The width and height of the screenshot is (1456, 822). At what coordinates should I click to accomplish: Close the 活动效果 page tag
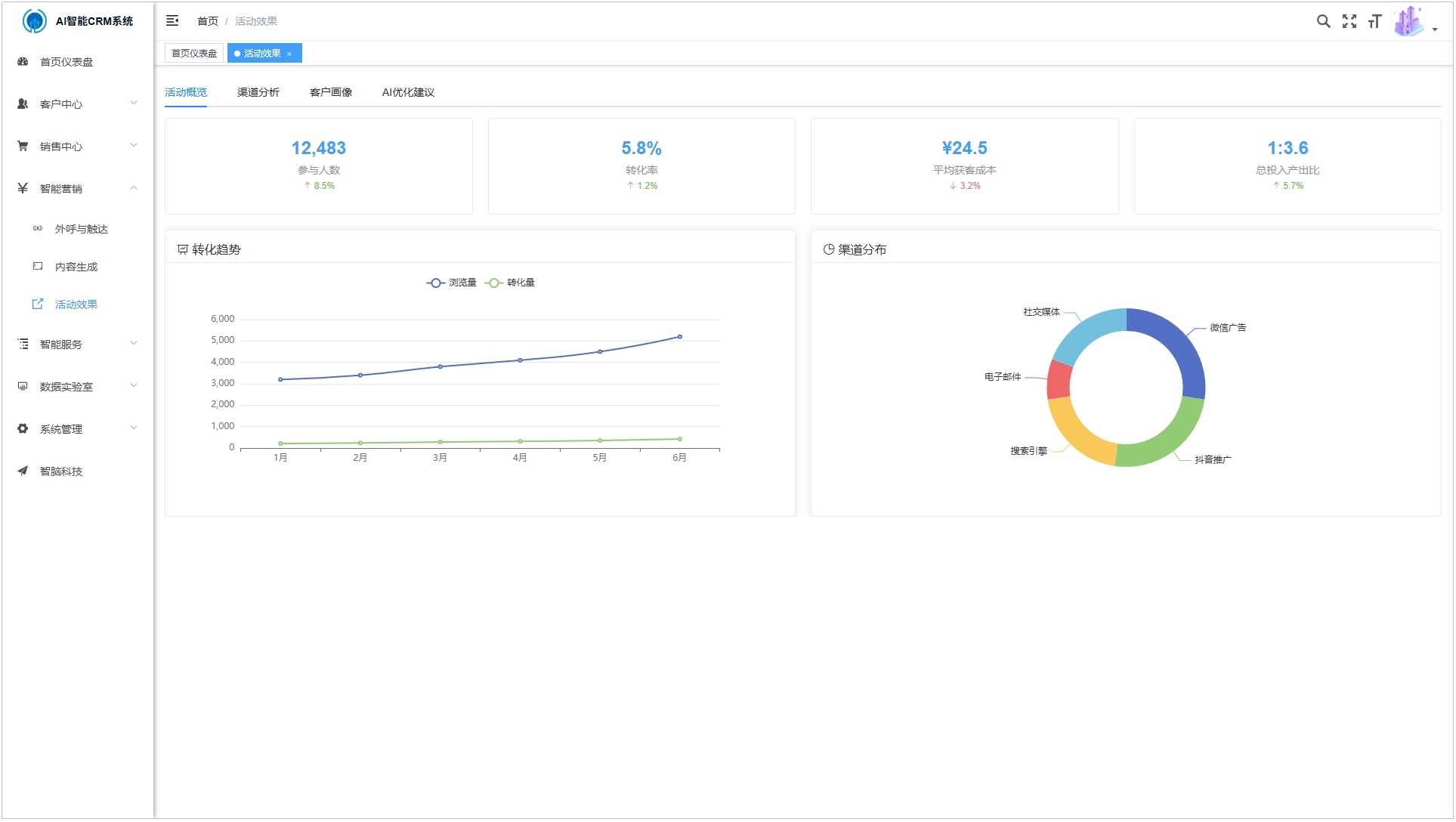tap(289, 54)
